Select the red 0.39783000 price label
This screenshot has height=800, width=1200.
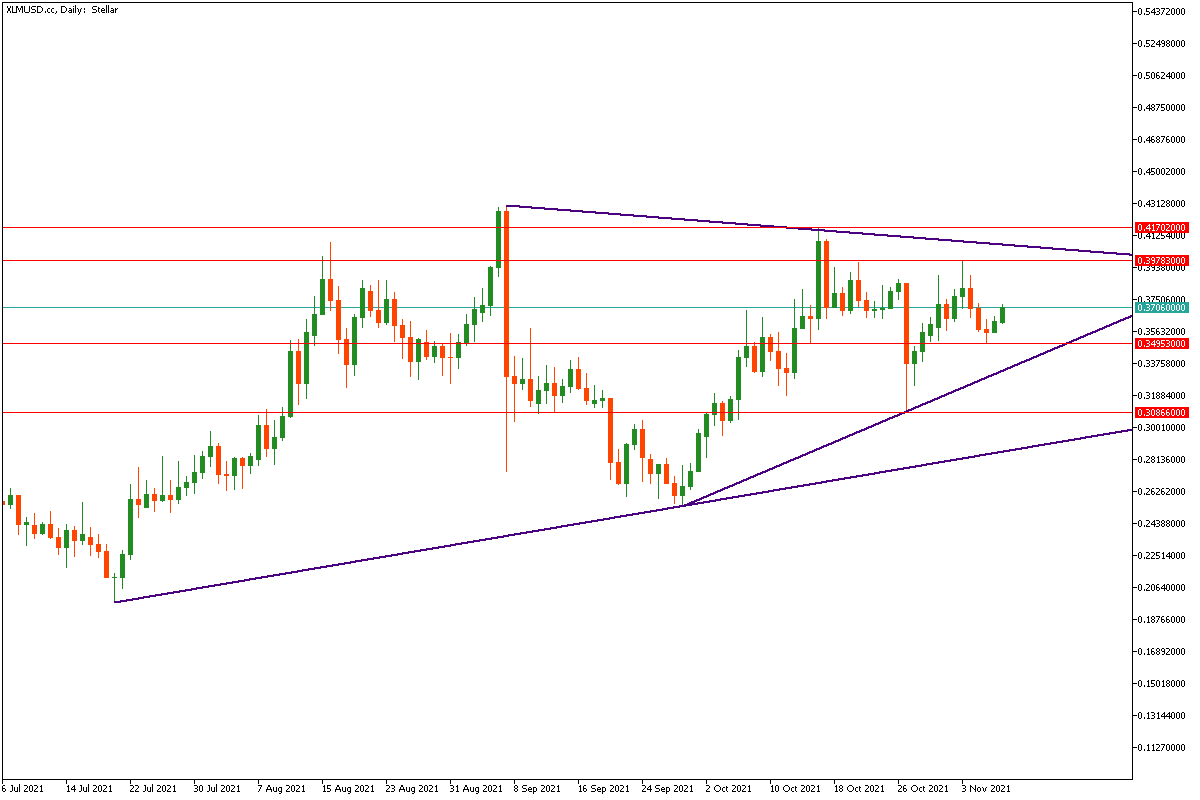pos(1161,260)
